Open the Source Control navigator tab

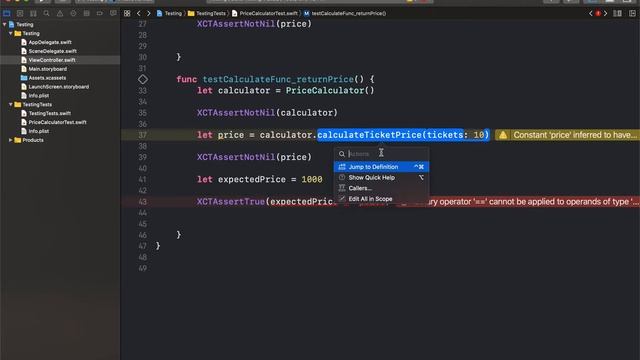tap(20, 13)
